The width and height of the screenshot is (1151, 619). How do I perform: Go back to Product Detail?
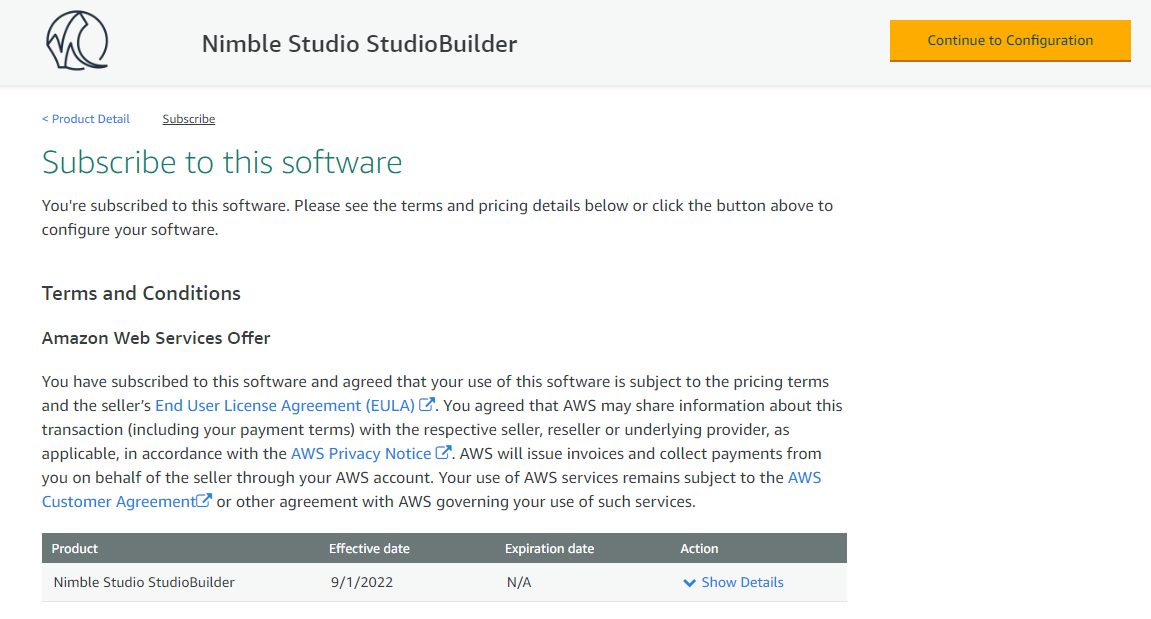(x=86, y=119)
